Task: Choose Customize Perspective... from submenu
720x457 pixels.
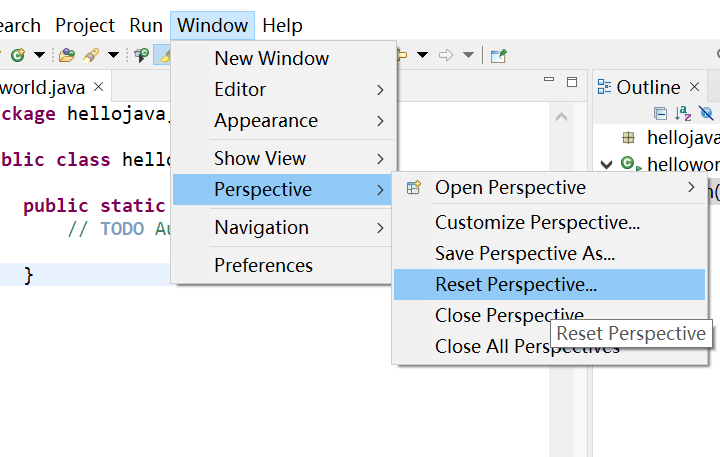Action: 537,223
